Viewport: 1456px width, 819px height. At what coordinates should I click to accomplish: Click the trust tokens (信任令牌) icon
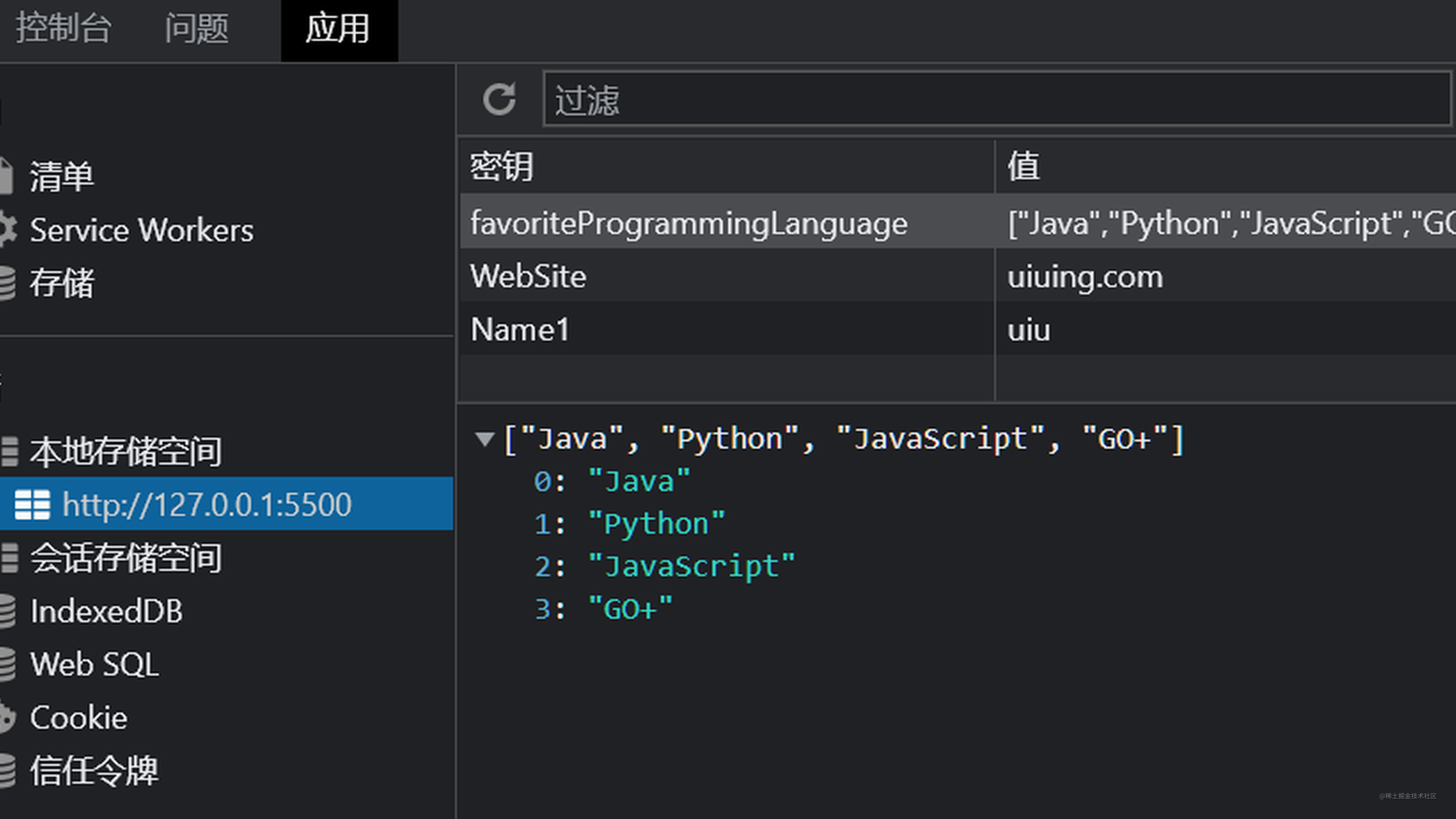(x=7, y=771)
